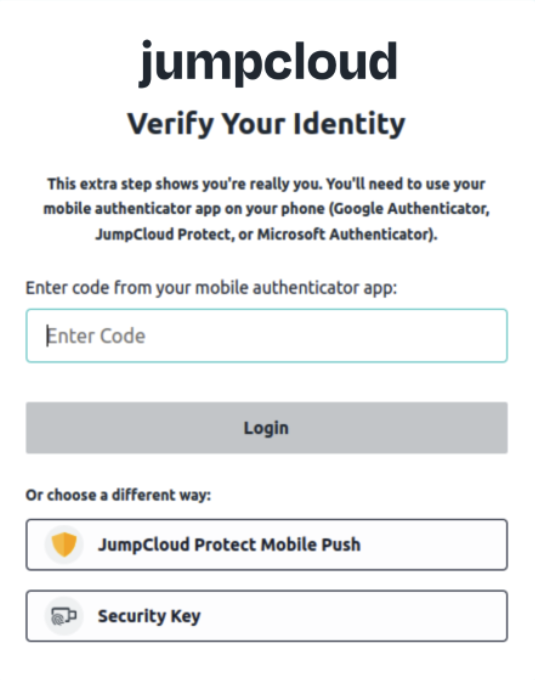Screen dimensions: 535x680
Task: Click the Verify Your Identity heading
Action: tap(266, 124)
